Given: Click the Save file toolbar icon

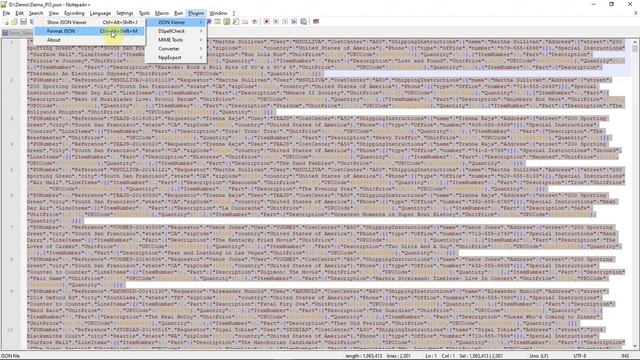Looking at the screenshot, I should pyautogui.click(x=23, y=22).
